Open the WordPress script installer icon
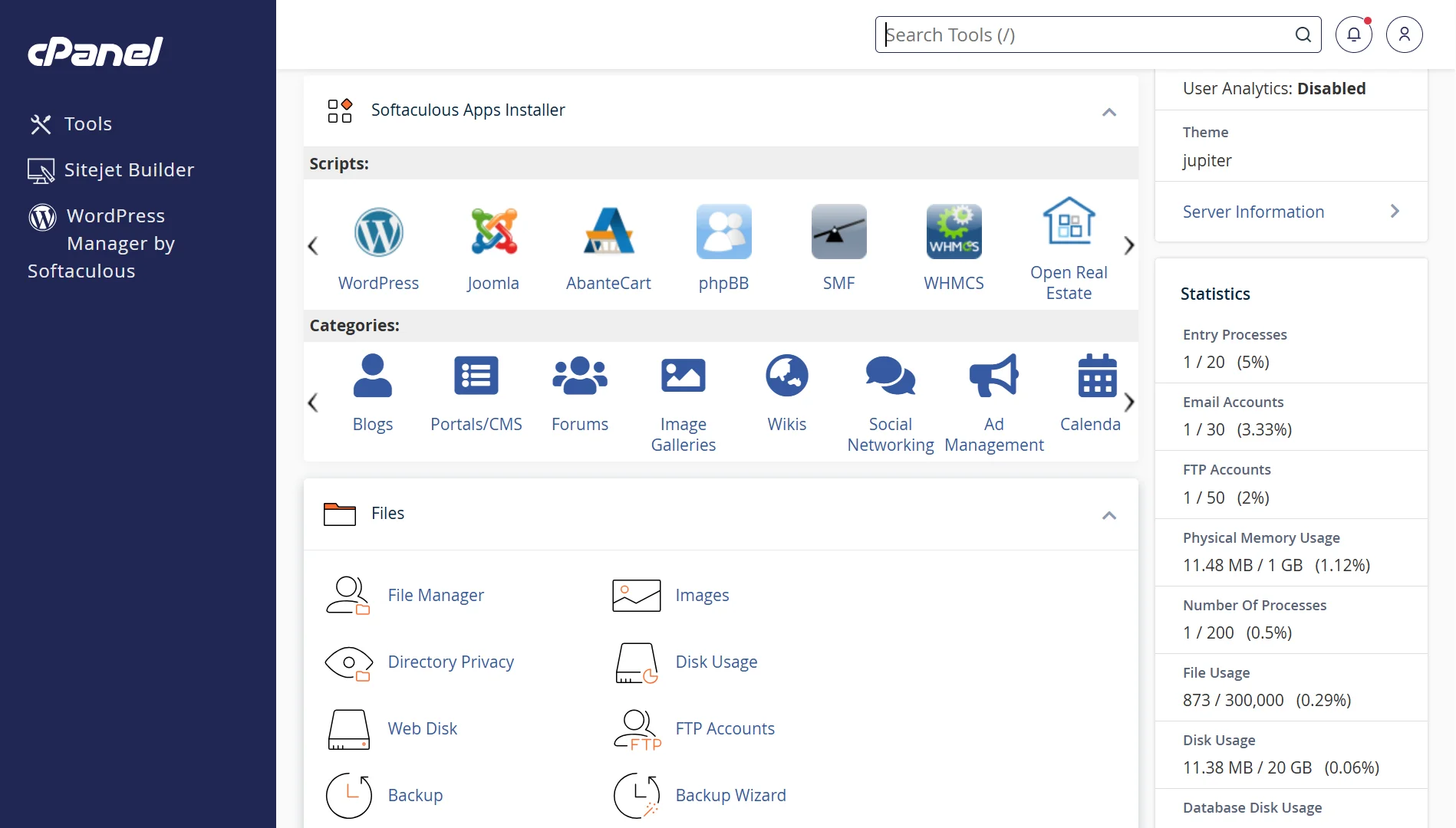The width and height of the screenshot is (1456, 828). tap(378, 232)
